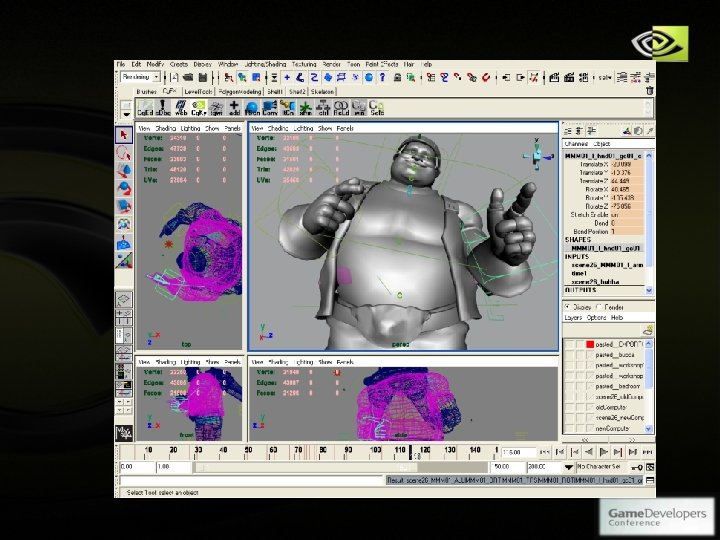Open the File menu

point(121,64)
